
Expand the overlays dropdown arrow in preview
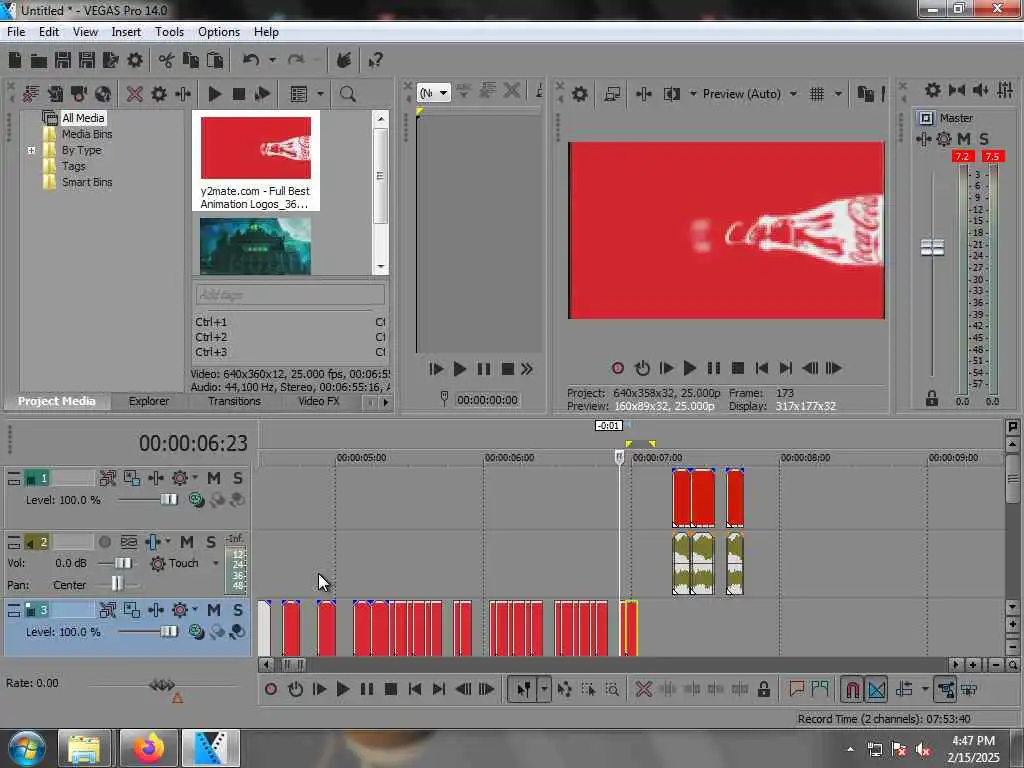(x=838, y=94)
